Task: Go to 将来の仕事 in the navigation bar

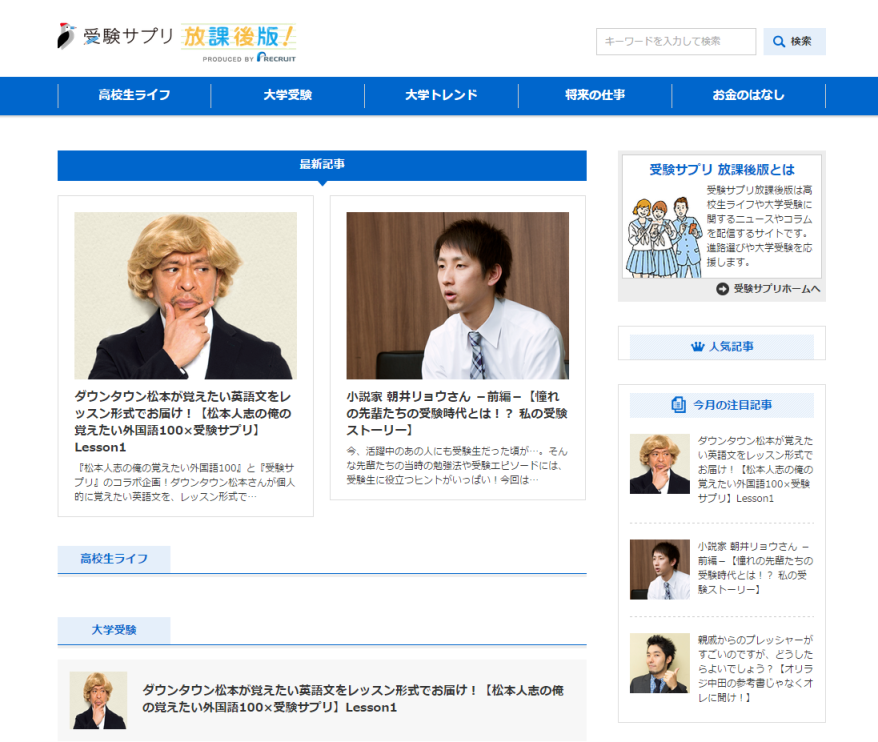Action: coord(595,96)
